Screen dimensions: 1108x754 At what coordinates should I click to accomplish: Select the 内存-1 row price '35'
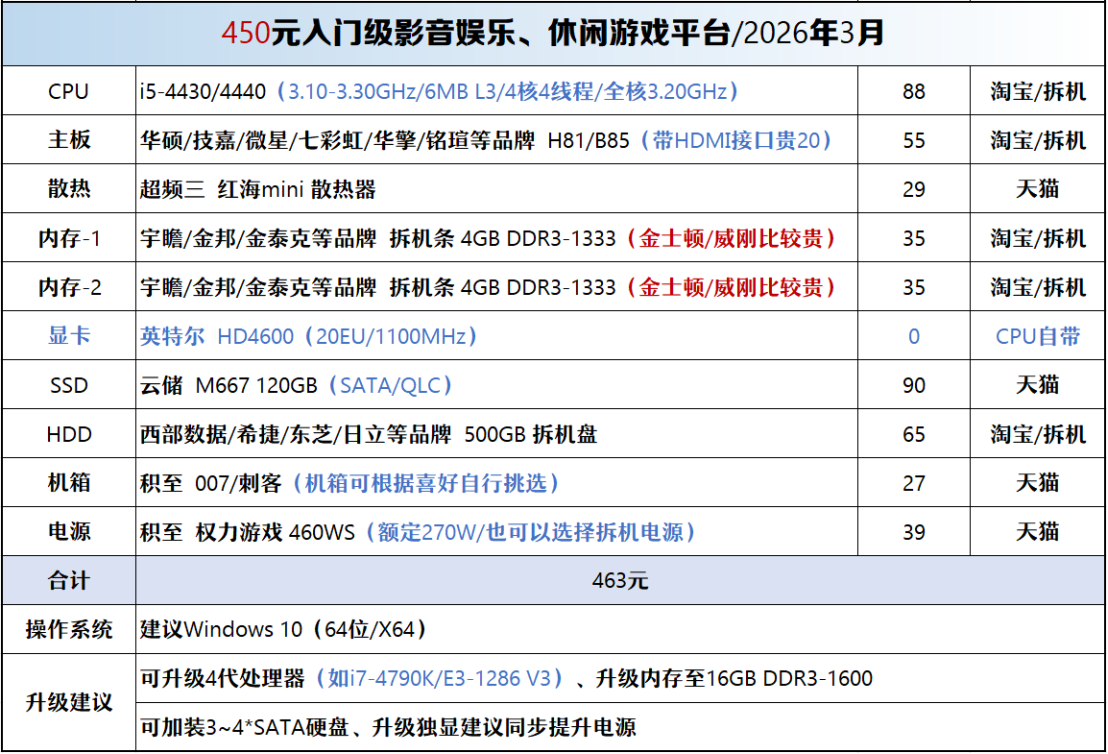click(x=914, y=238)
